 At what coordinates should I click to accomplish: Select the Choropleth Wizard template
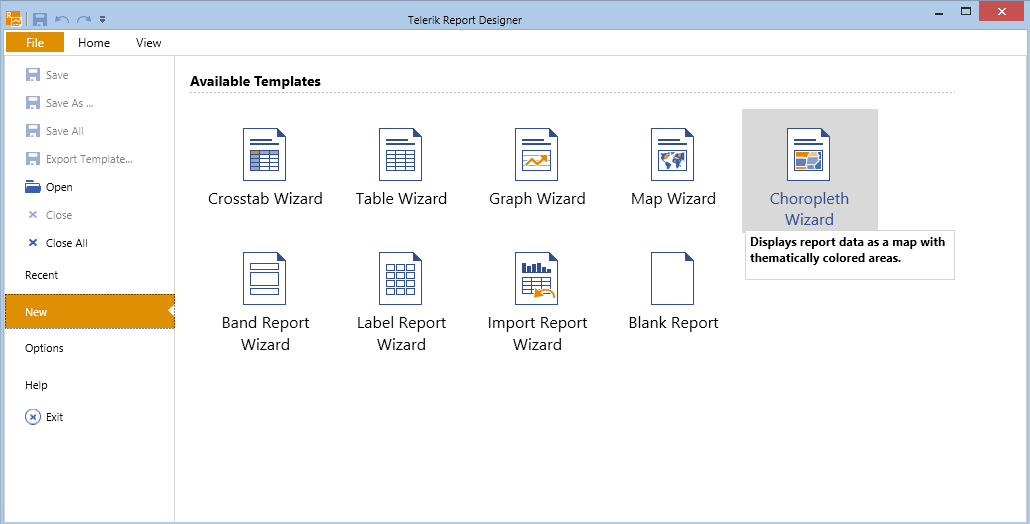[x=809, y=170]
